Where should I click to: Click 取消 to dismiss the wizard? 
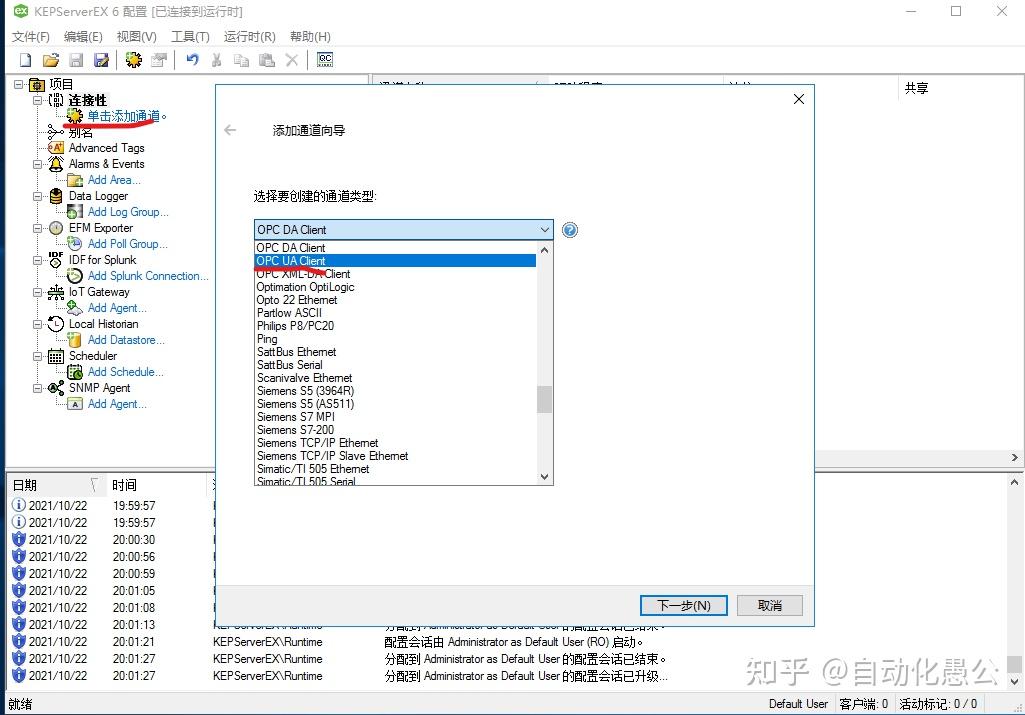[769, 605]
